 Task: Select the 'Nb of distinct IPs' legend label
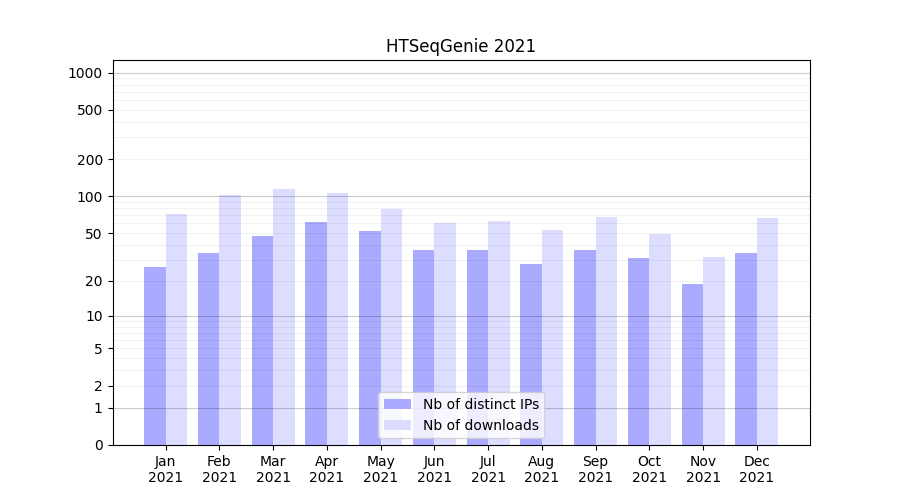[x=480, y=404]
